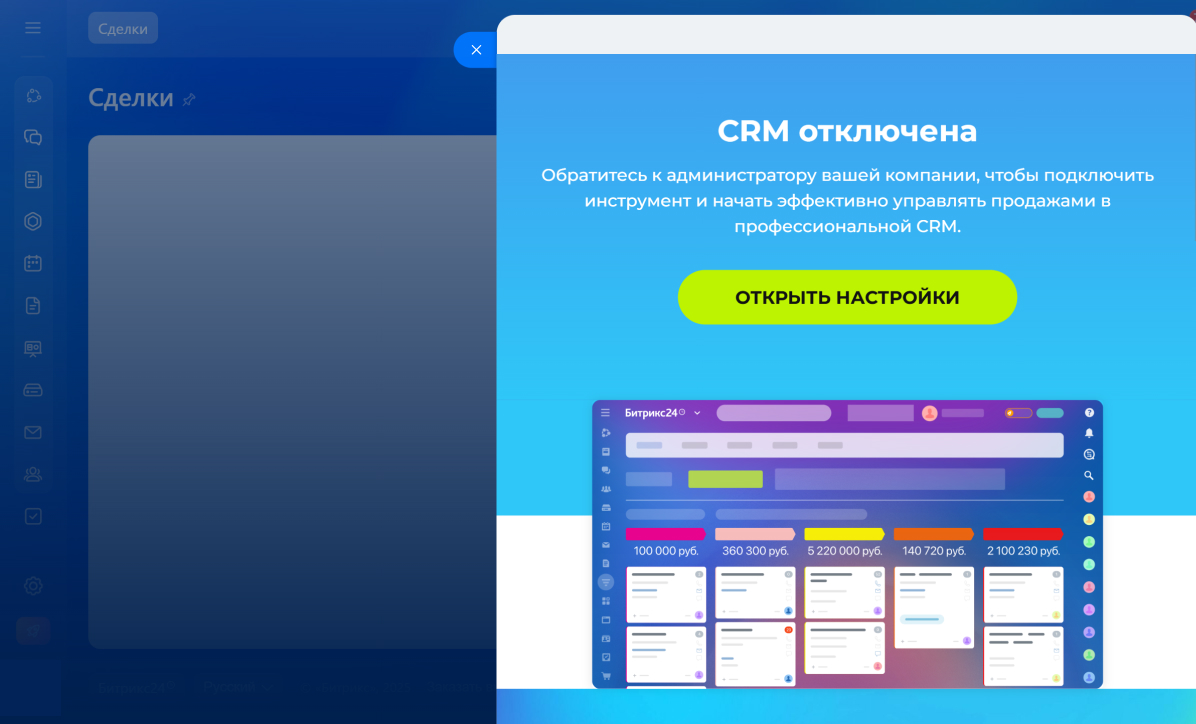Open the disk drive icon
The height and width of the screenshot is (724, 1196).
pos(33,390)
